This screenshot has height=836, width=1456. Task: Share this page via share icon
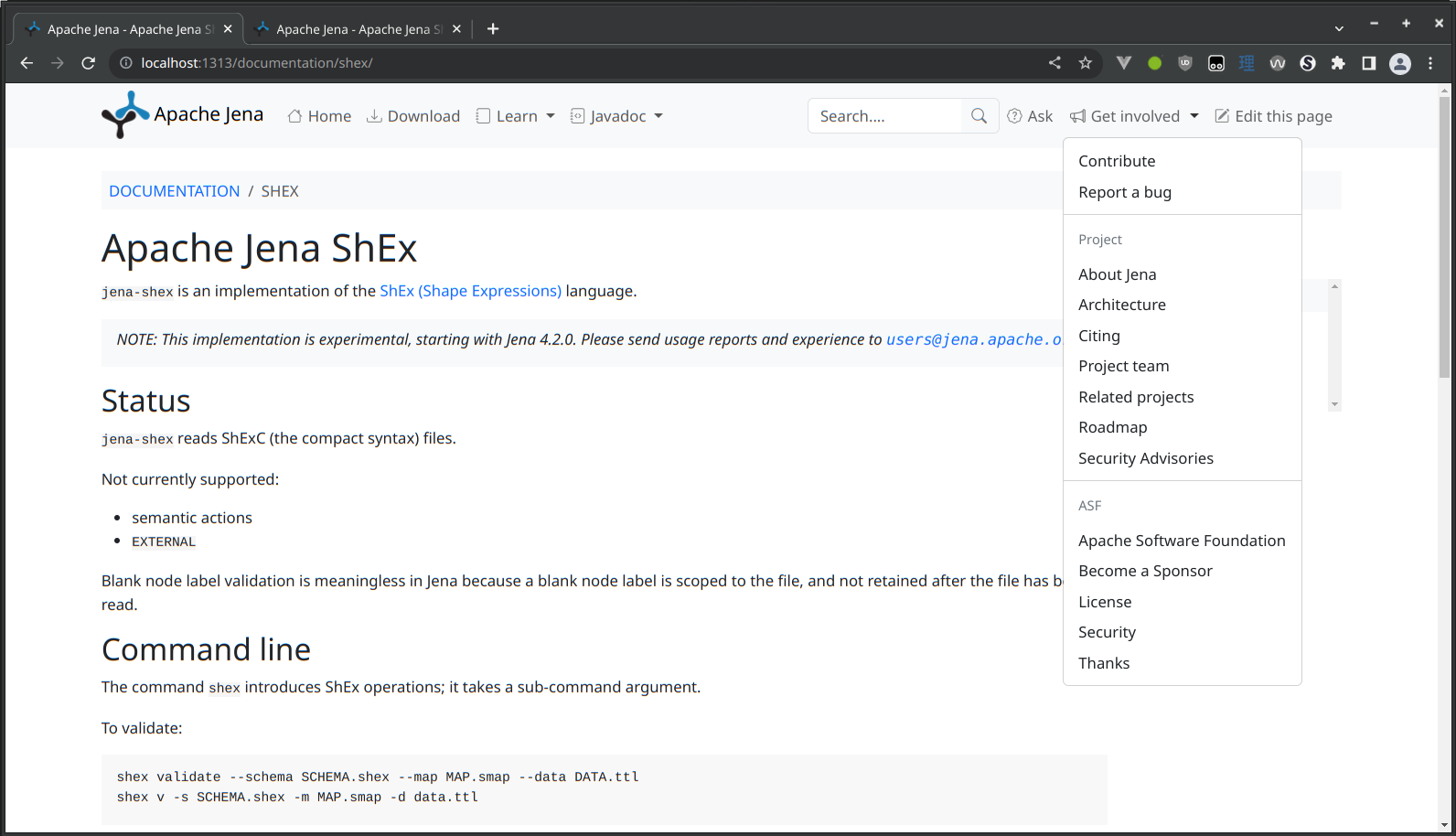click(1055, 63)
